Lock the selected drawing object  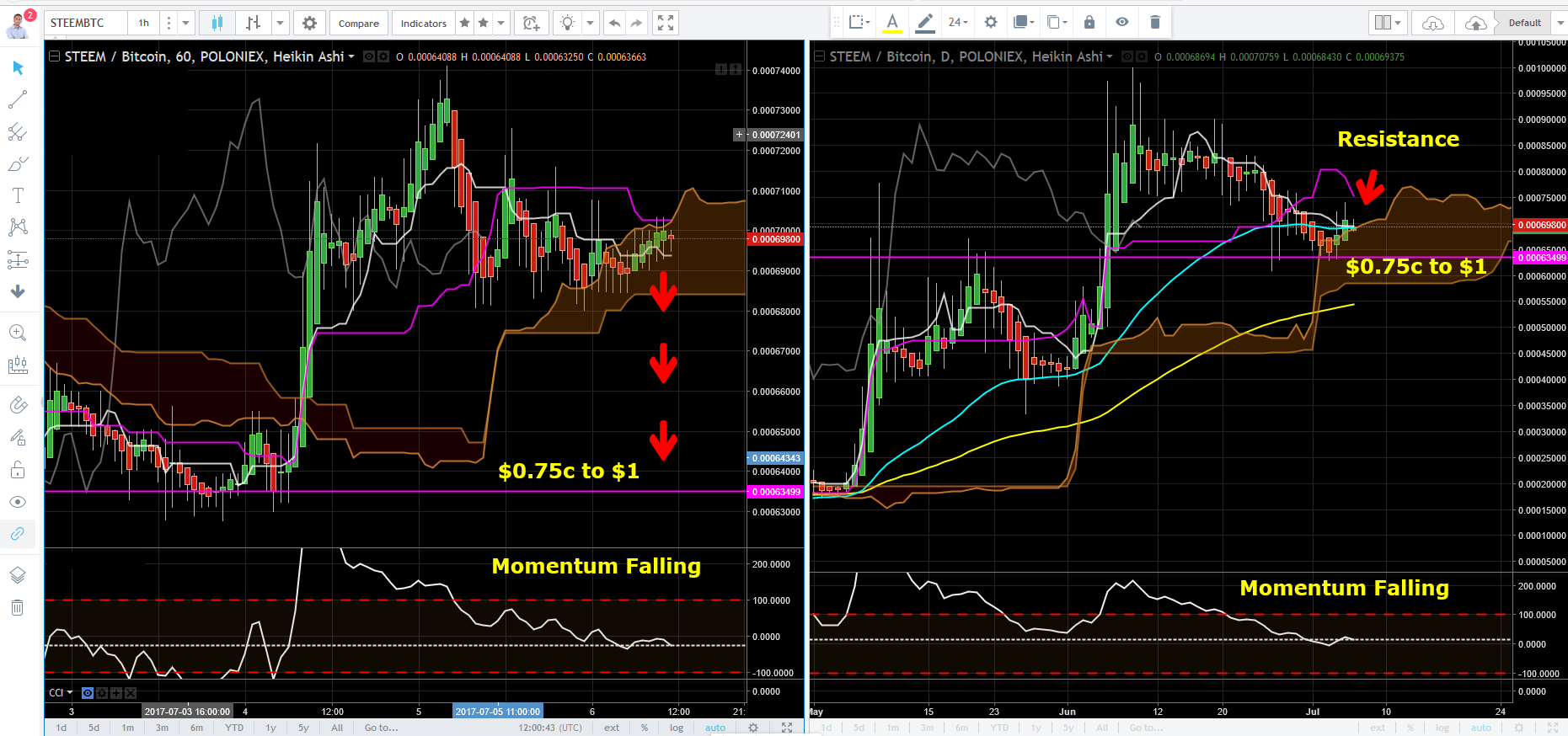point(1089,22)
